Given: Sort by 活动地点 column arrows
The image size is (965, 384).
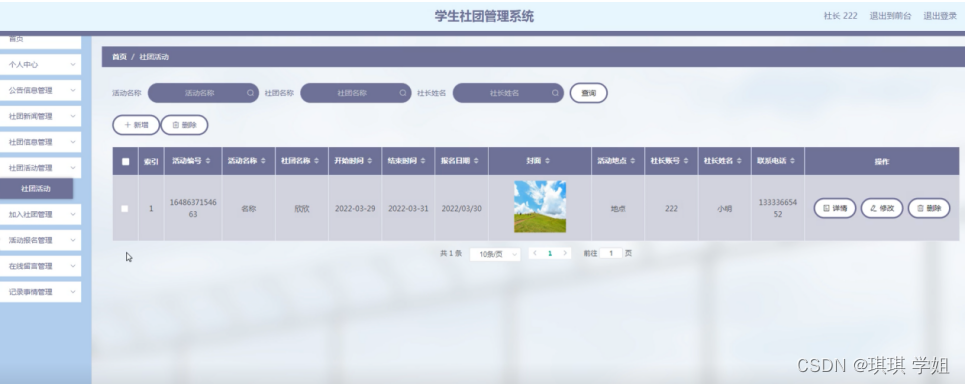Looking at the screenshot, I should (633, 161).
